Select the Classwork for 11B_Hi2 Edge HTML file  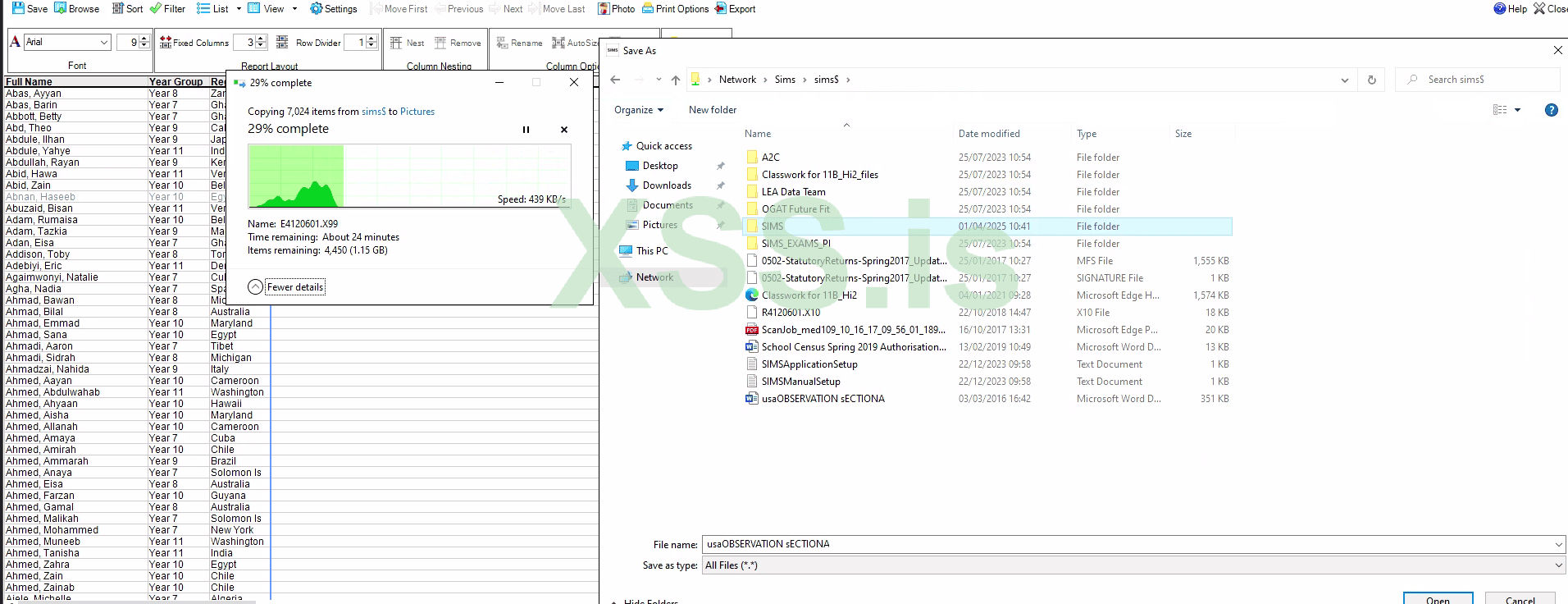809,295
